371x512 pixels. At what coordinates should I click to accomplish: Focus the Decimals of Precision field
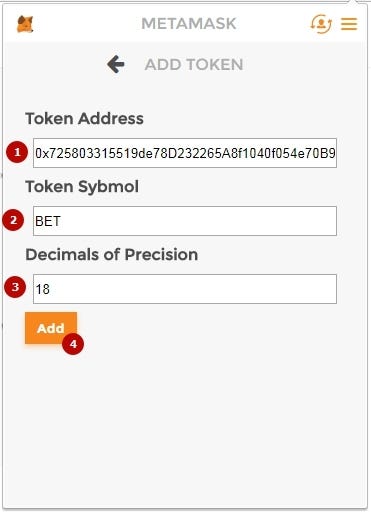coord(185,289)
